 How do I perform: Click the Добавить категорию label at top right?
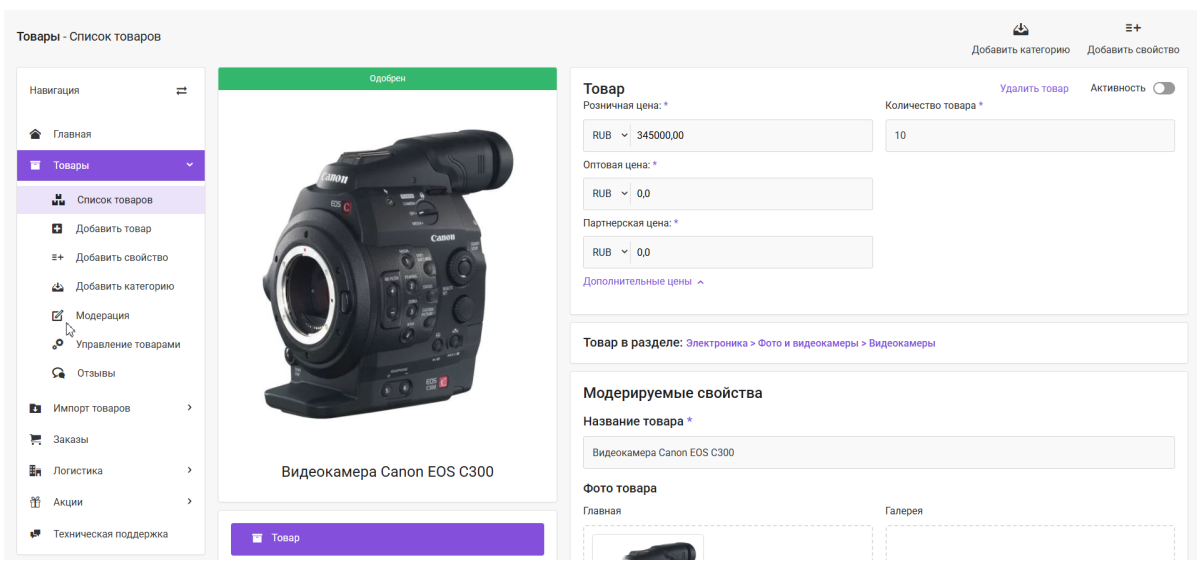[x=1020, y=50]
